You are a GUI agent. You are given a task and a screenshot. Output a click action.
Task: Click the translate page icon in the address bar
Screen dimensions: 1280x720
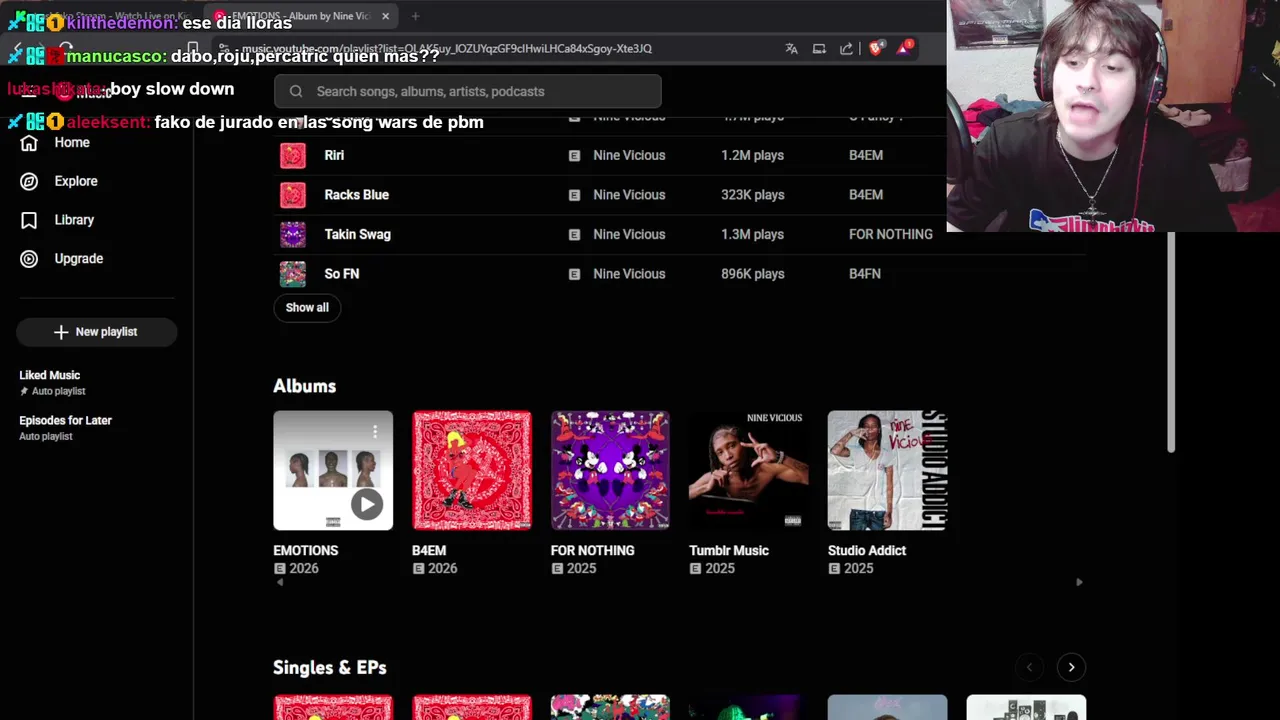click(791, 48)
